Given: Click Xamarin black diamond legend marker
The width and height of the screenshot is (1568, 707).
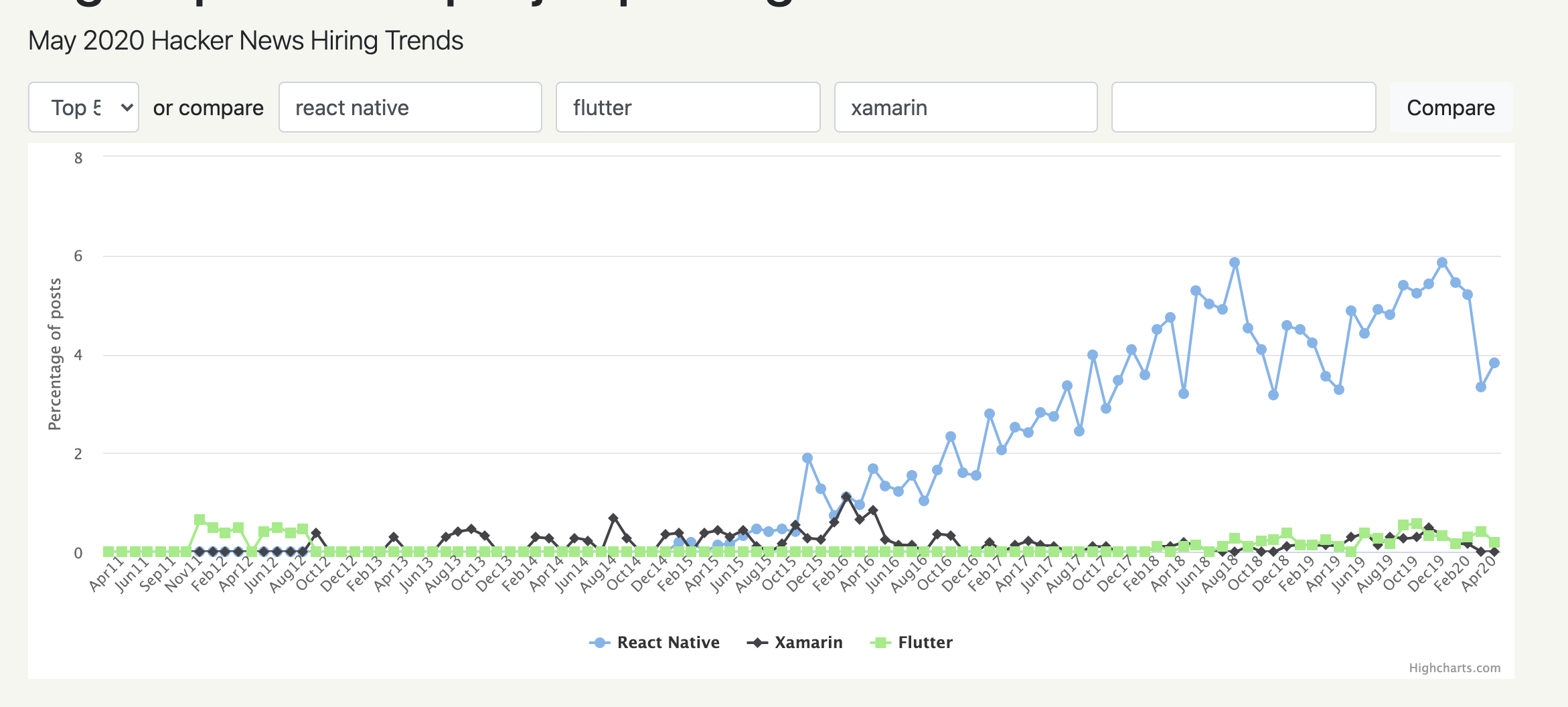Looking at the screenshot, I should pos(757,643).
